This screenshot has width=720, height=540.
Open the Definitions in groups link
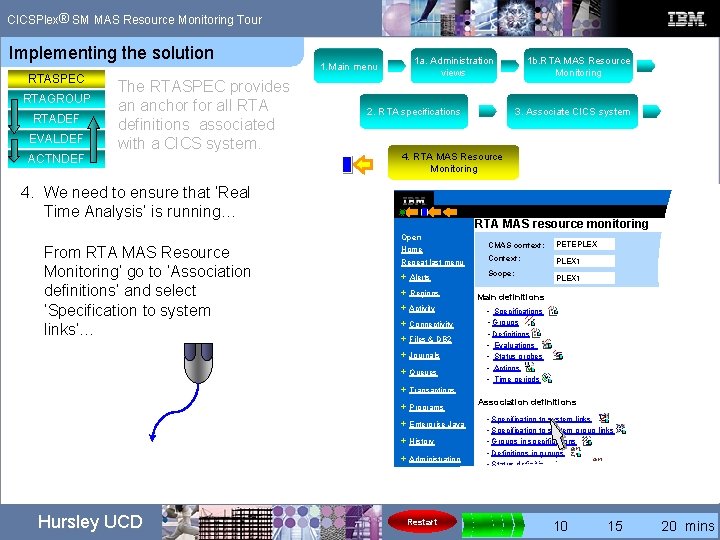(x=528, y=453)
